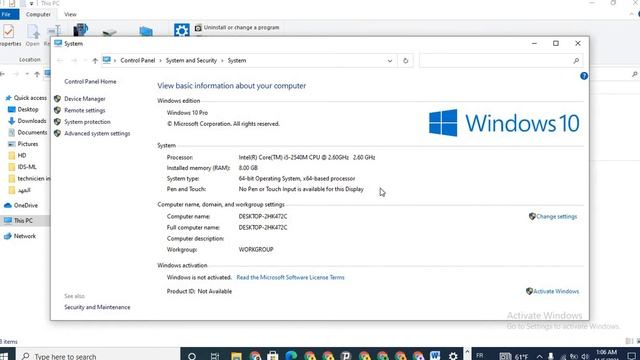Click computer icon at breadcrumb start
The image size is (640, 360).
[107, 60]
